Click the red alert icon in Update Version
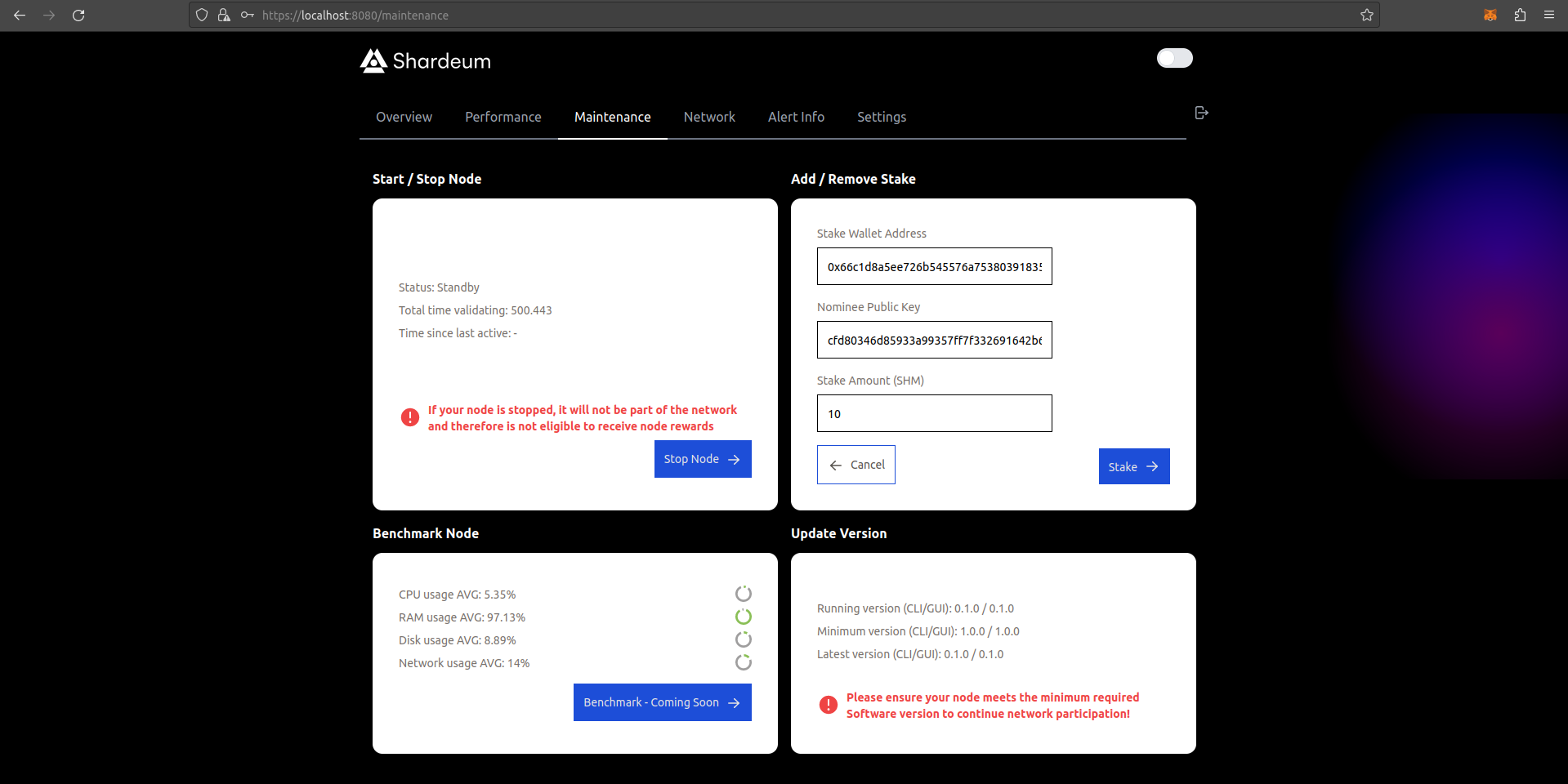 point(828,705)
